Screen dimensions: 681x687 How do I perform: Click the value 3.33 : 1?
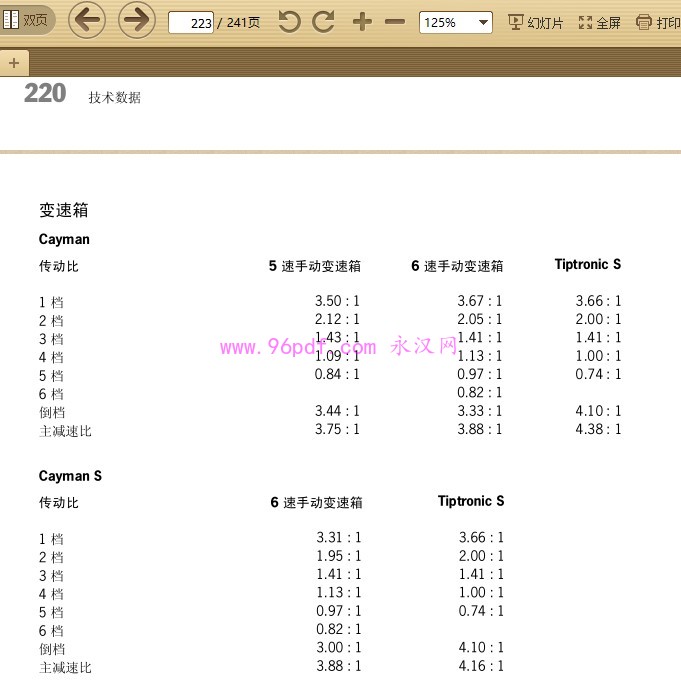(x=479, y=411)
